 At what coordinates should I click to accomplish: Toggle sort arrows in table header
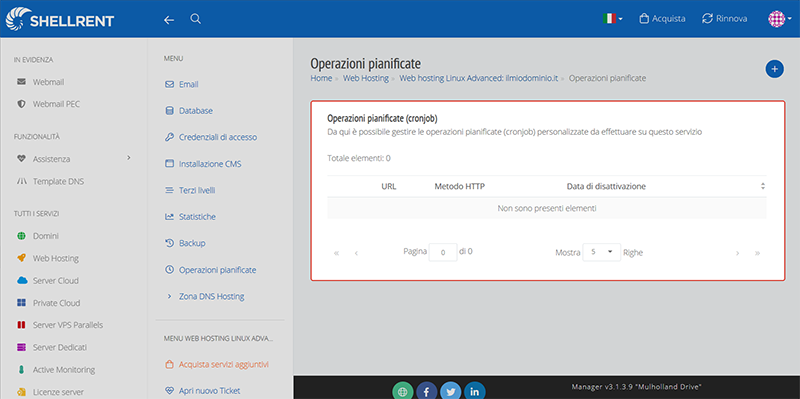pyautogui.click(x=763, y=186)
